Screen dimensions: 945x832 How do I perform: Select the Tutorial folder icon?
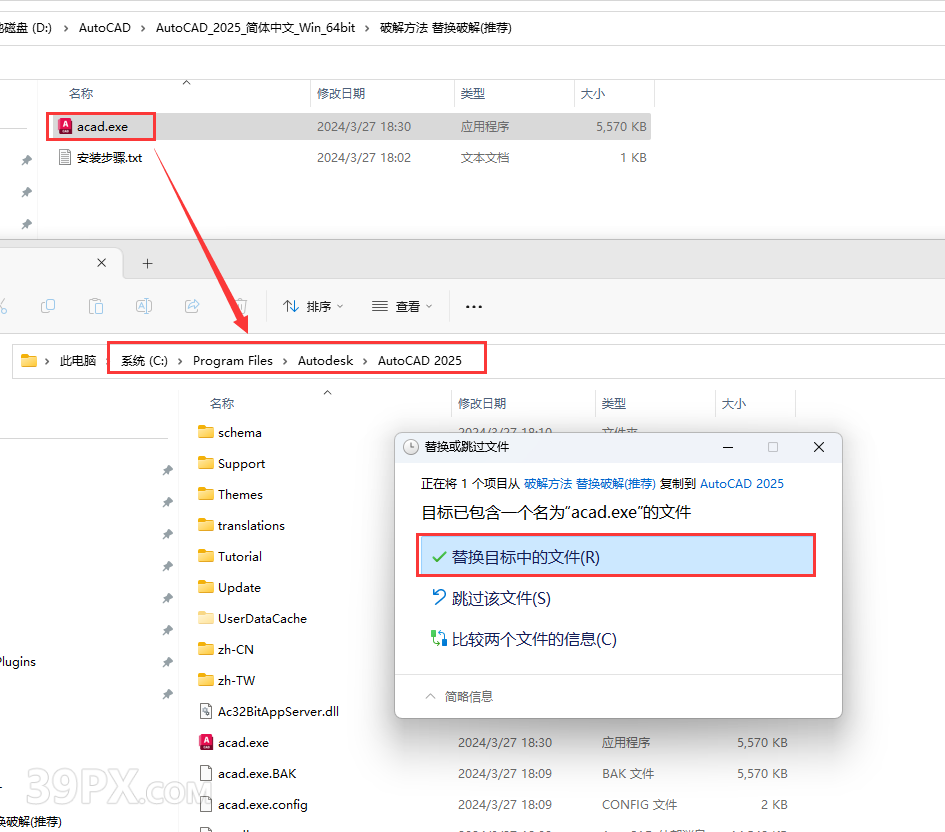click(206, 556)
